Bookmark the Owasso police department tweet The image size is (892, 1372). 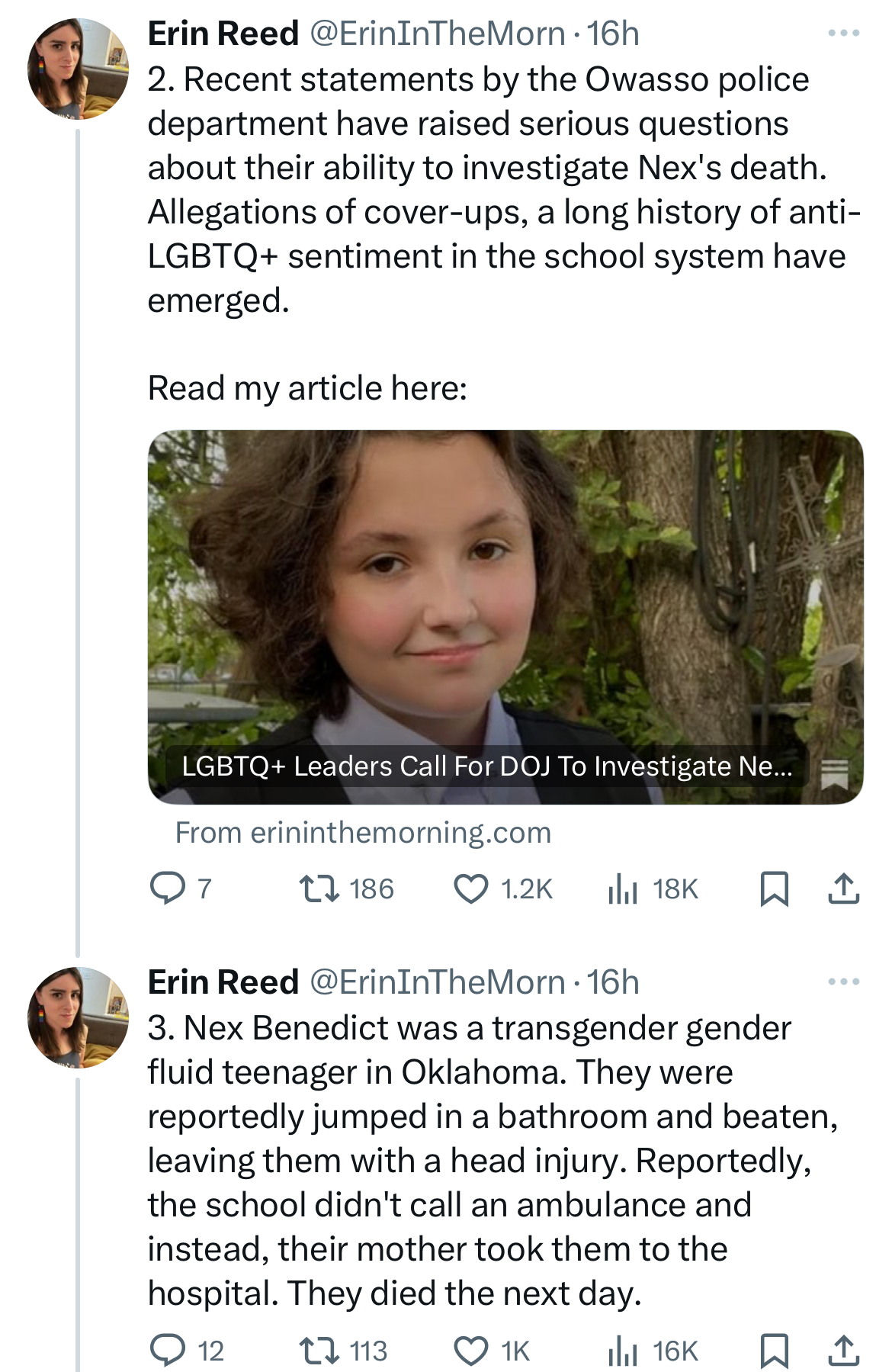point(775,888)
